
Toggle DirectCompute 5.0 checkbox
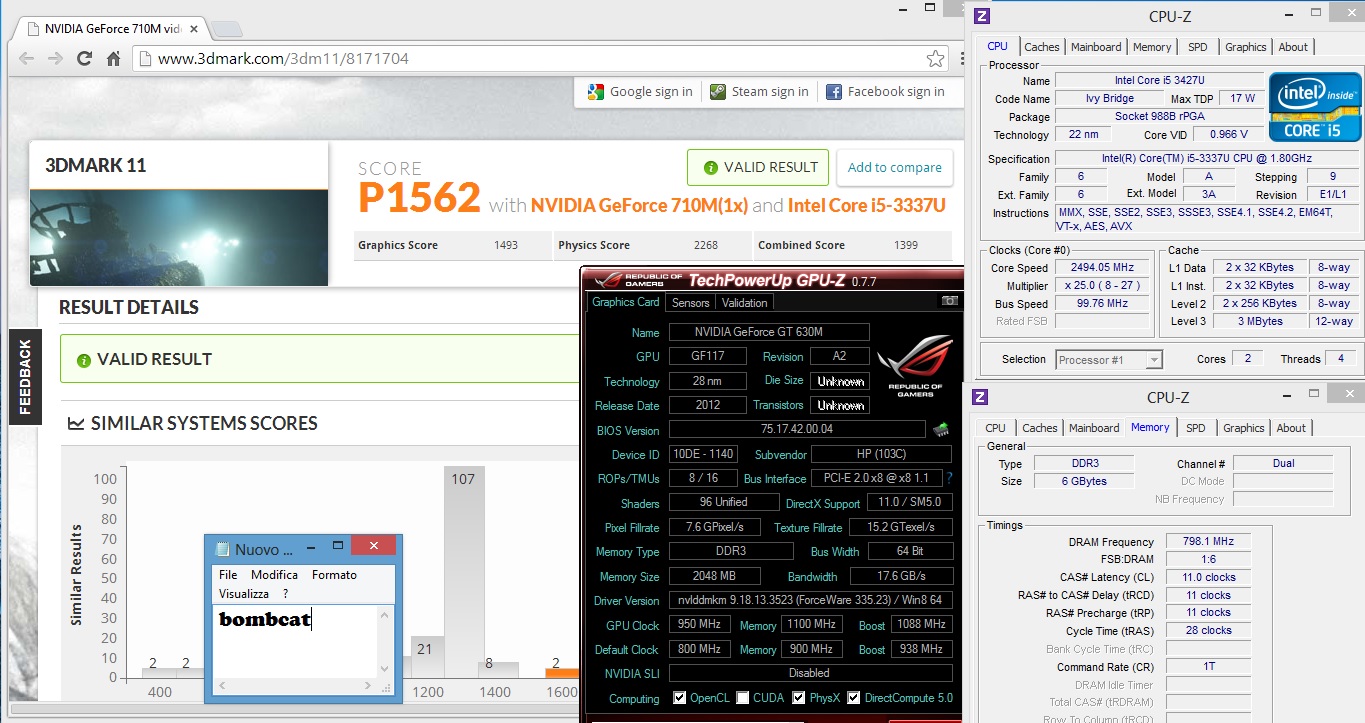click(x=853, y=698)
